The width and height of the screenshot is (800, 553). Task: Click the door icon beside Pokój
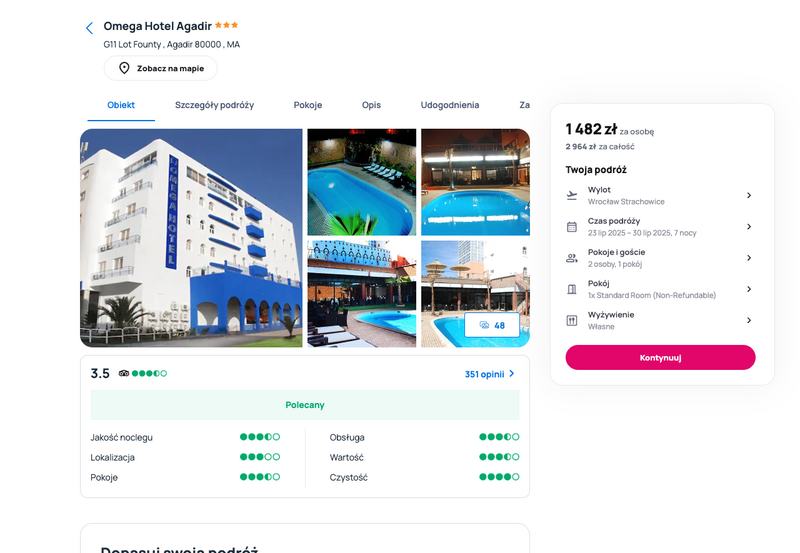[x=572, y=289]
